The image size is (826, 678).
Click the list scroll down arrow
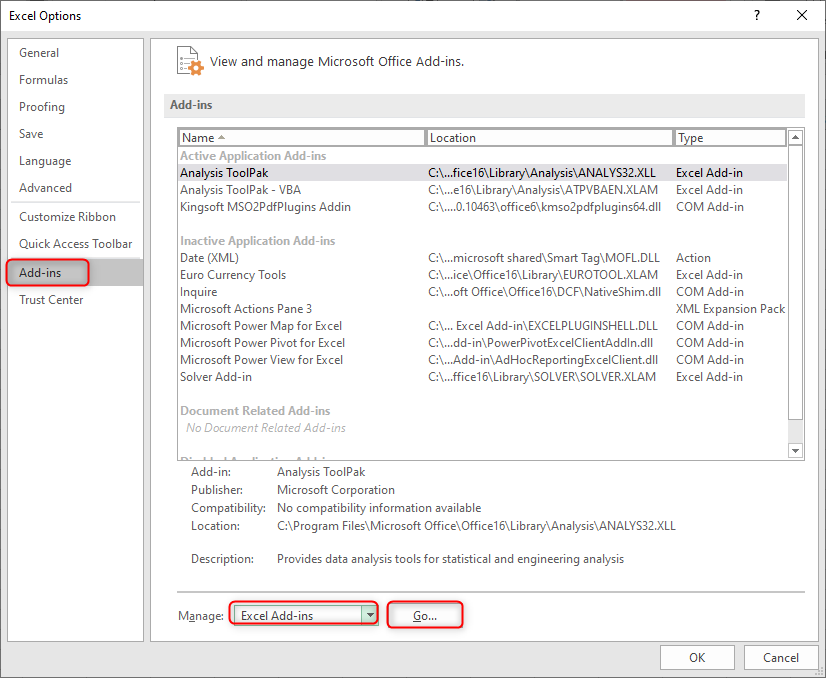point(795,450)
